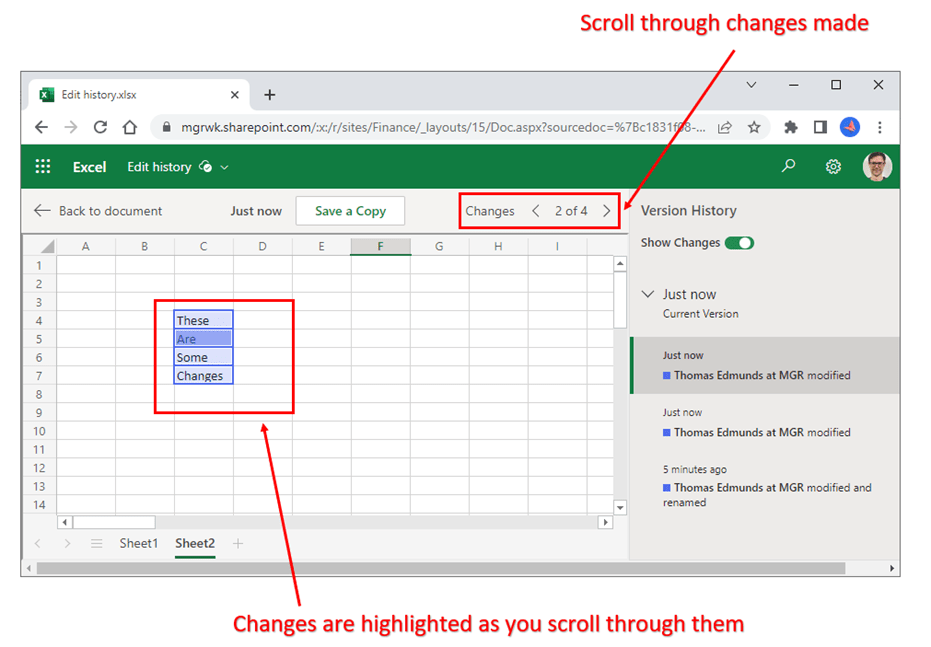Go to the previous change arrow
This screenshot has height=647, width=931.
[x=536, y=211]
